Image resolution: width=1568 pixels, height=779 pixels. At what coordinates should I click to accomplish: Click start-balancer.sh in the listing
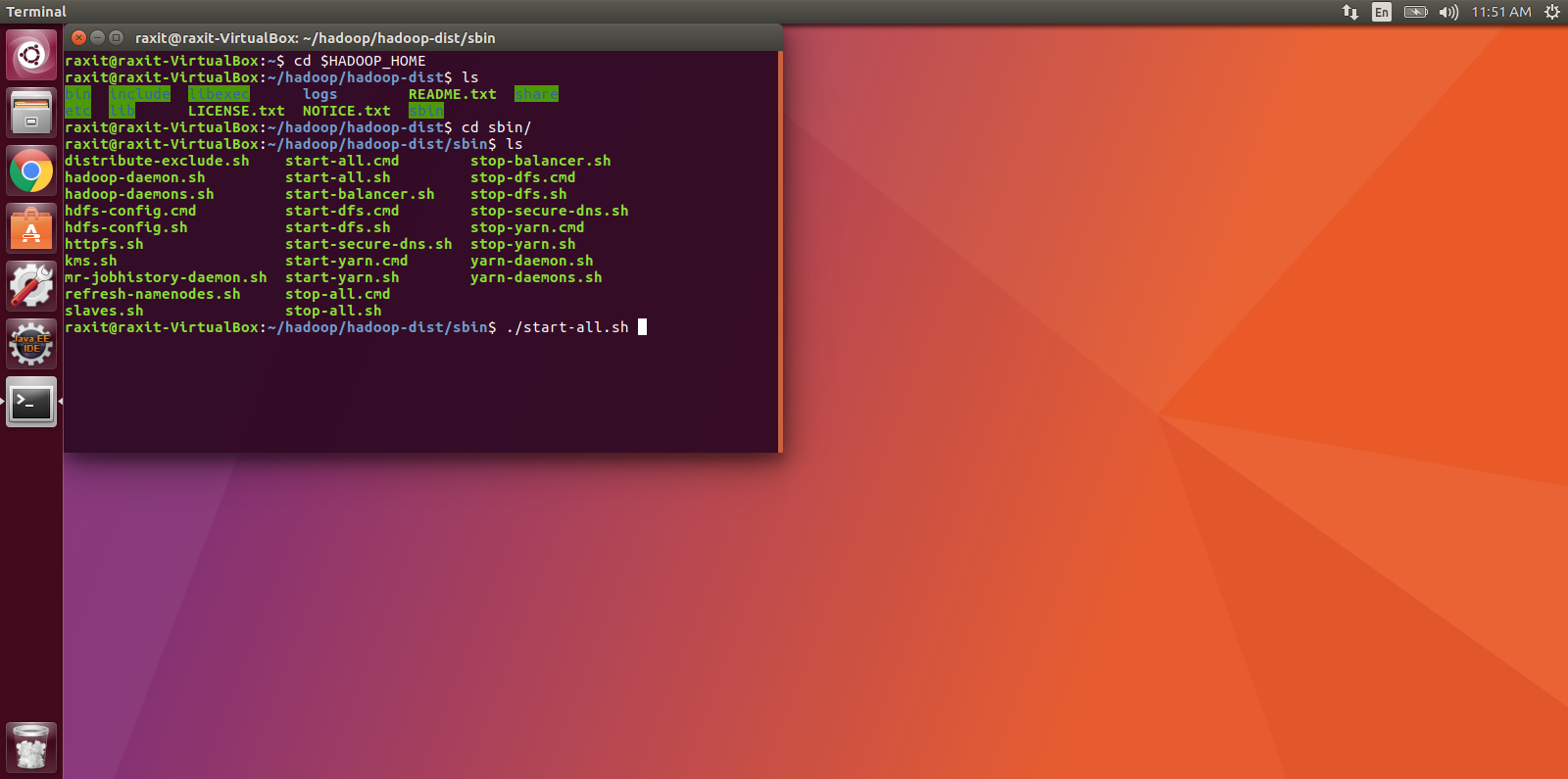[360, 194]
